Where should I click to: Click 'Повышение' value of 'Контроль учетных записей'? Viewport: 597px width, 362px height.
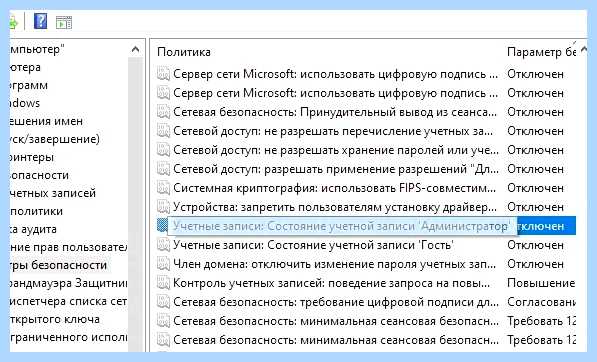point(541,283)
